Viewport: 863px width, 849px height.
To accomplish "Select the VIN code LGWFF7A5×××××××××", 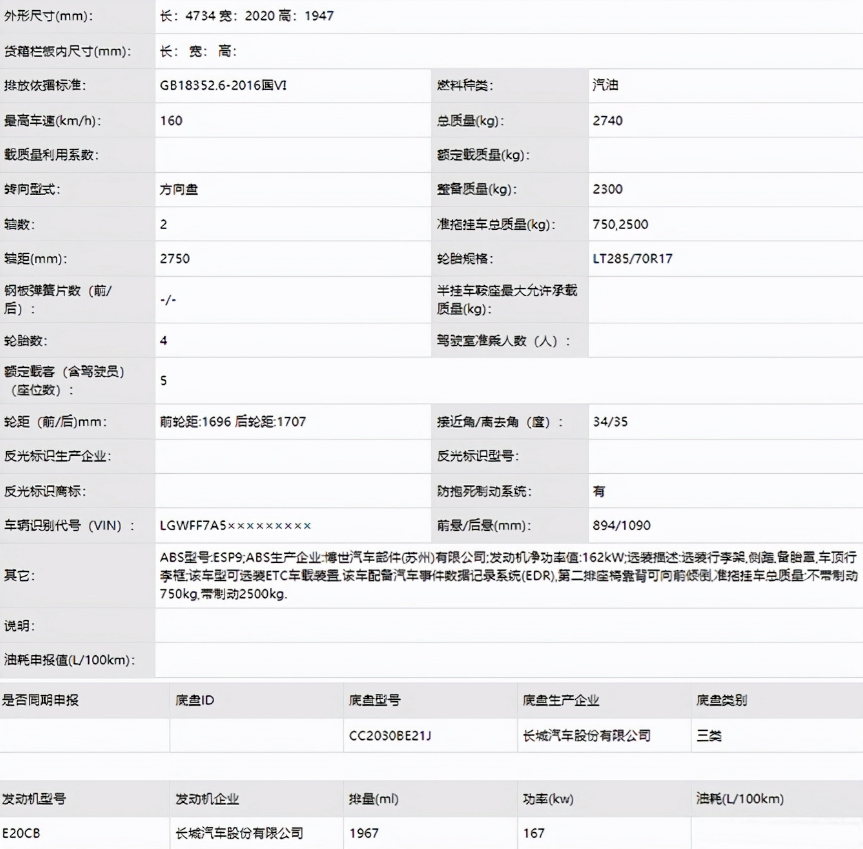I will click(235, 525).
